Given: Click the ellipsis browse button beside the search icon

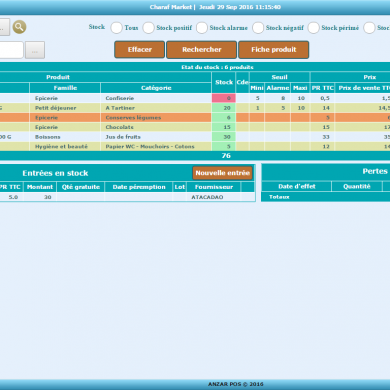Looking at the screenshot, I should click(4, 27).
